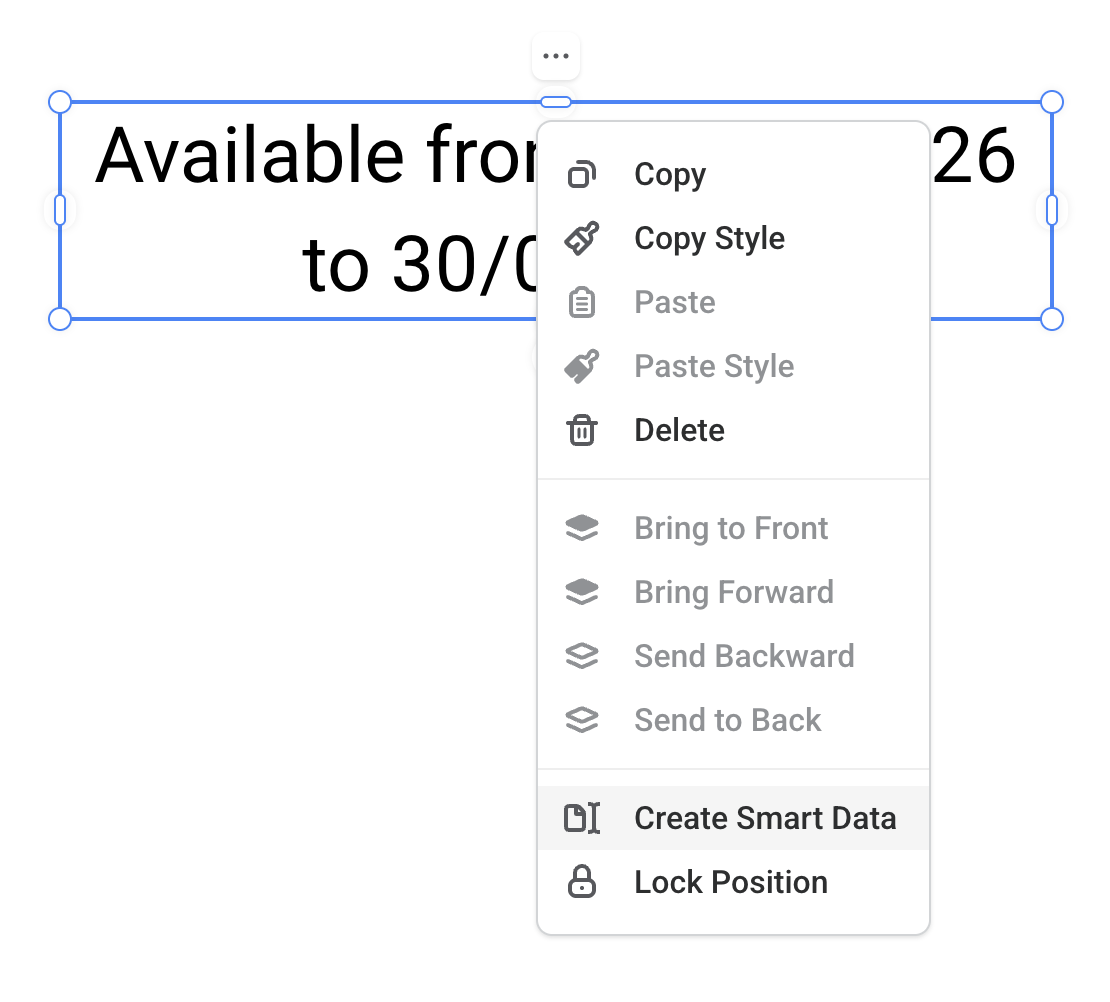The height and width of the screenshot is (1002, 1110).
Task: Click the Send Backward layers icon
Action: [x=582, y=656]
